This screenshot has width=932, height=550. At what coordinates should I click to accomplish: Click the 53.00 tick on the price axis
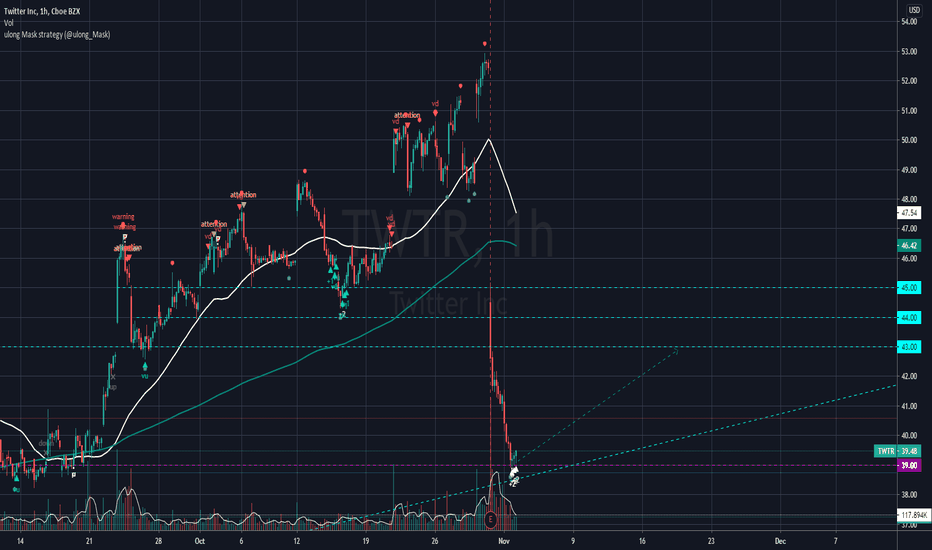(x=909, y=52)
